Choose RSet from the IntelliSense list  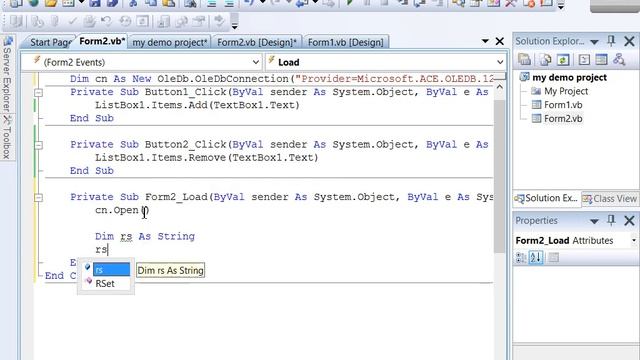coord(106,284)
